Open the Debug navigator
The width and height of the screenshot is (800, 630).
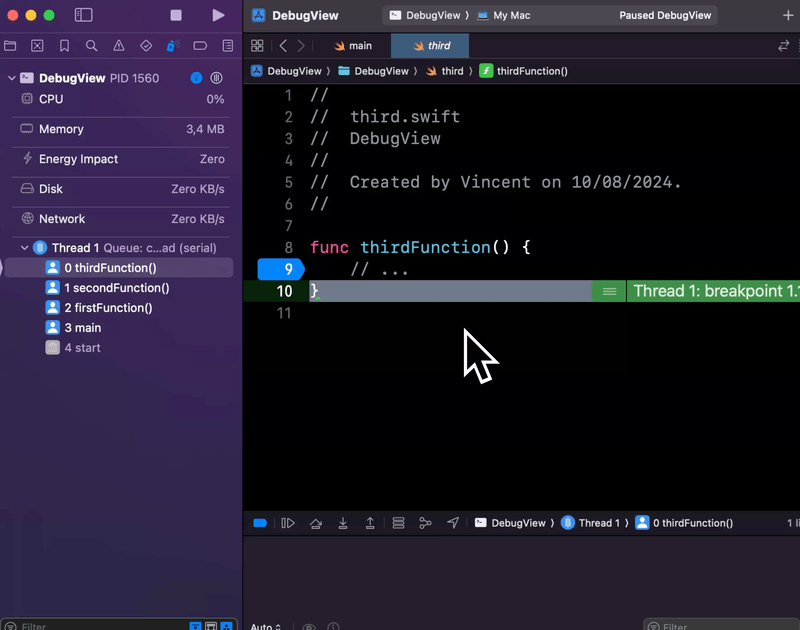point(173,46)
